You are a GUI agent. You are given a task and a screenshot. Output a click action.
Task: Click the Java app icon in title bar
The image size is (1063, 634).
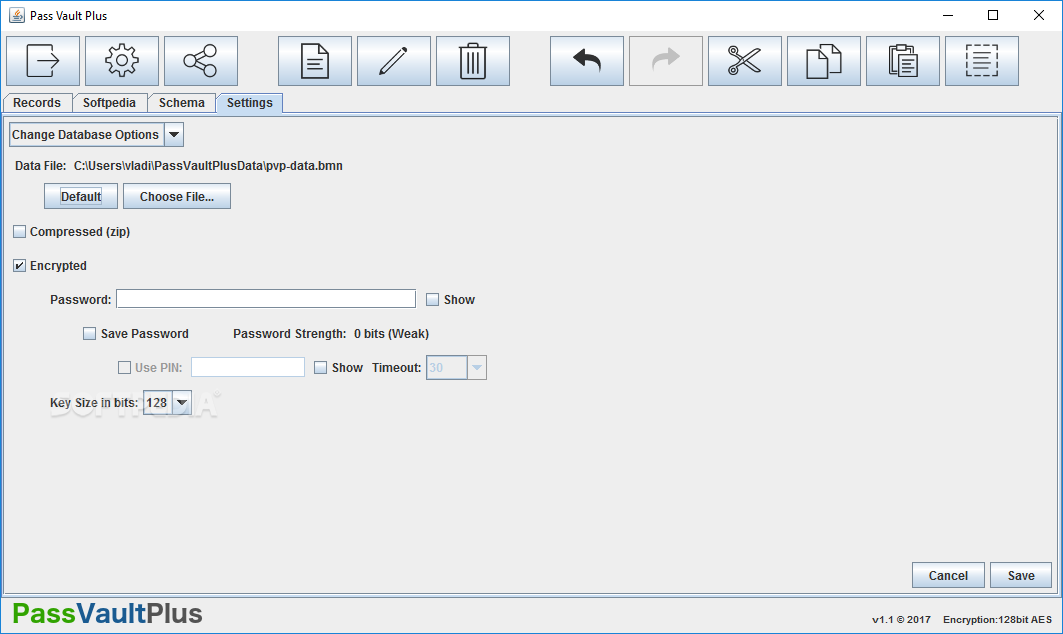coord(17,15)
